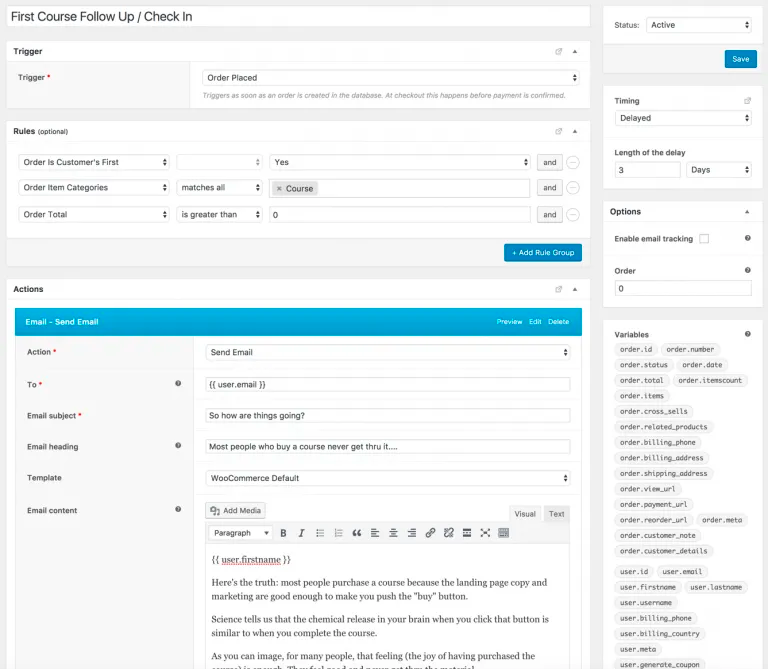Collapse the Rules panel
Screen dimensions: 768x669
575,131
